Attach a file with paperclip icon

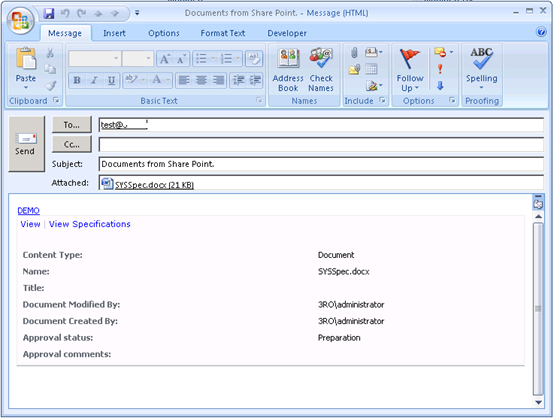coord(354,53)
